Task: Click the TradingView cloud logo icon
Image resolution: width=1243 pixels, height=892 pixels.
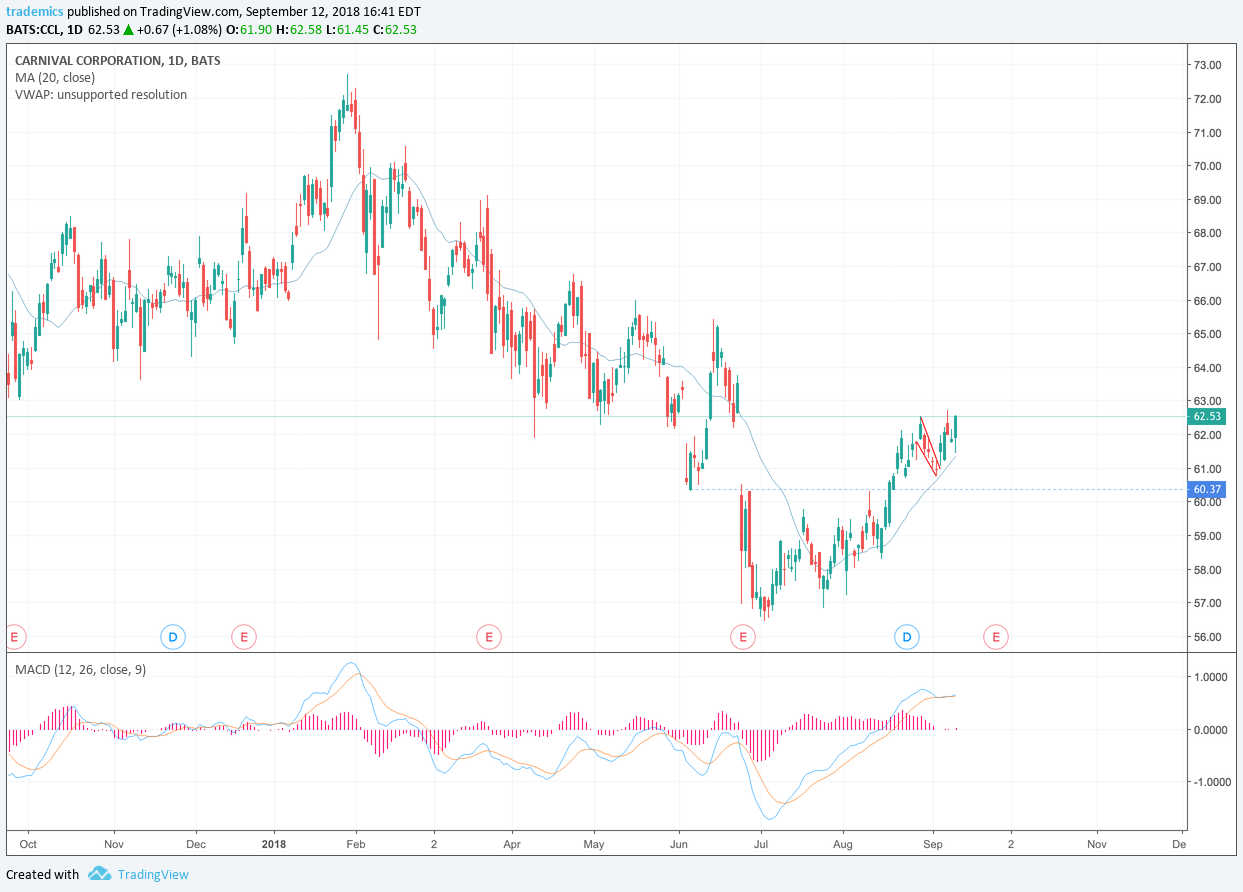Action: (x=99, y=874)
